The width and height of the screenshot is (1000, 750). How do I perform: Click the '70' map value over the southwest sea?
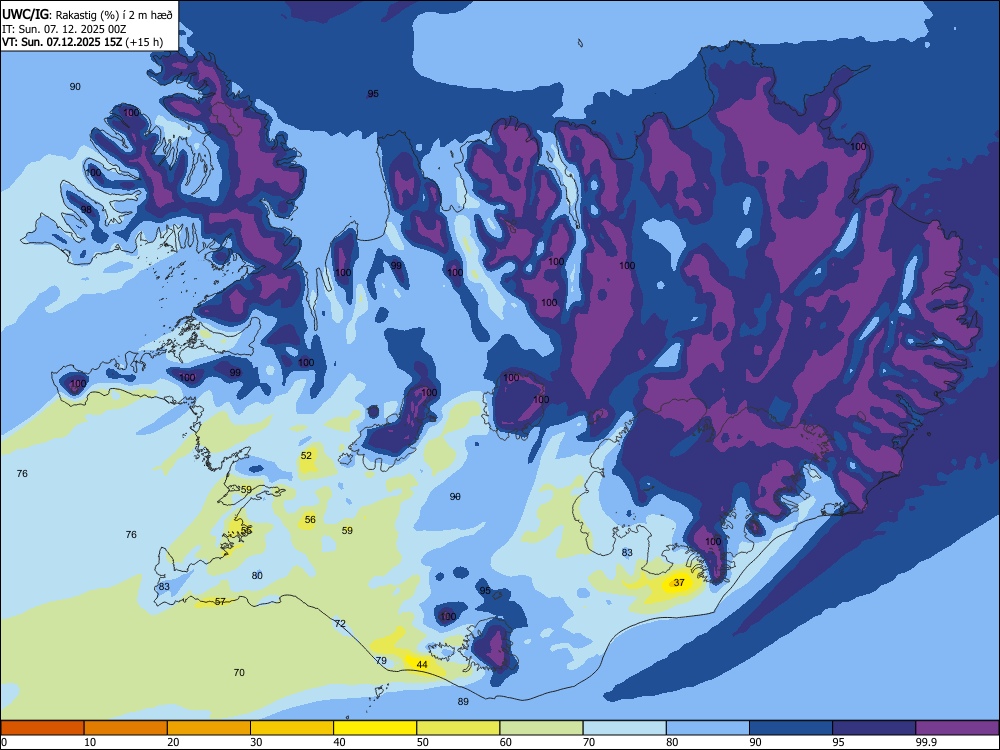coord(239,672)
